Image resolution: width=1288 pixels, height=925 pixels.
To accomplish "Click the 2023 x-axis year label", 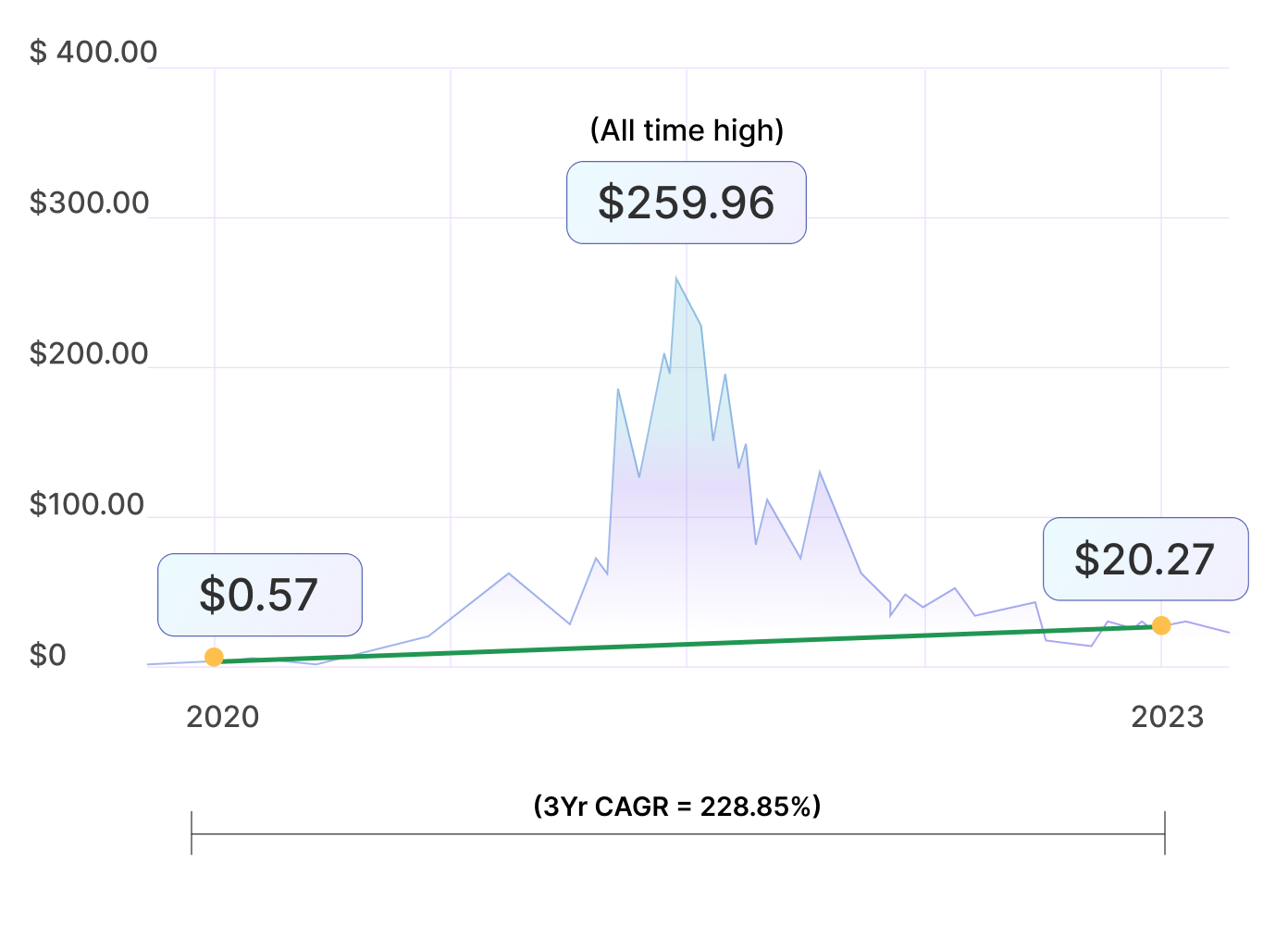I will (1167, 717).
